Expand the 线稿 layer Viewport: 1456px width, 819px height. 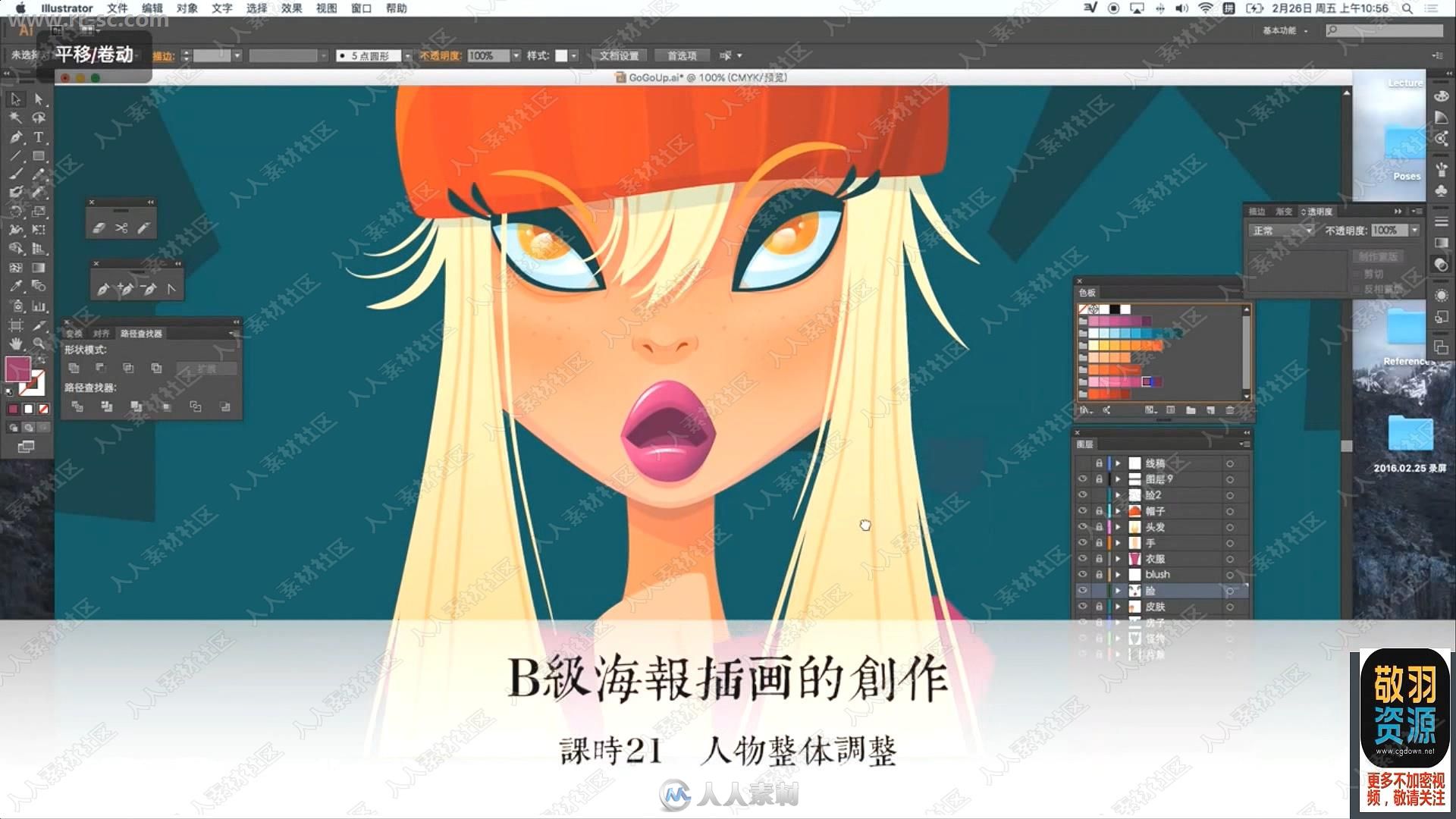pos(1118,463)
